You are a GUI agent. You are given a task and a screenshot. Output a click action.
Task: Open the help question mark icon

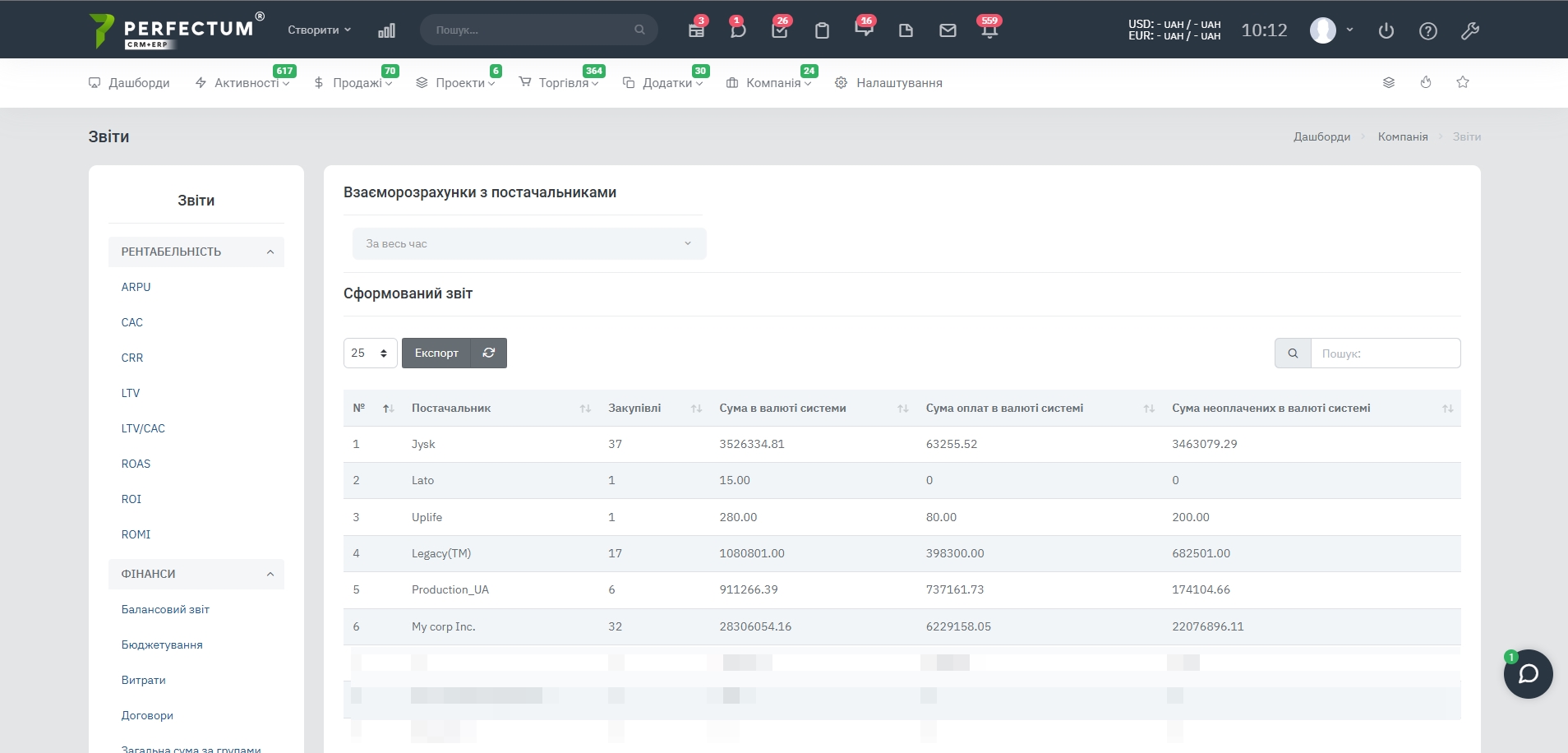1428,31
